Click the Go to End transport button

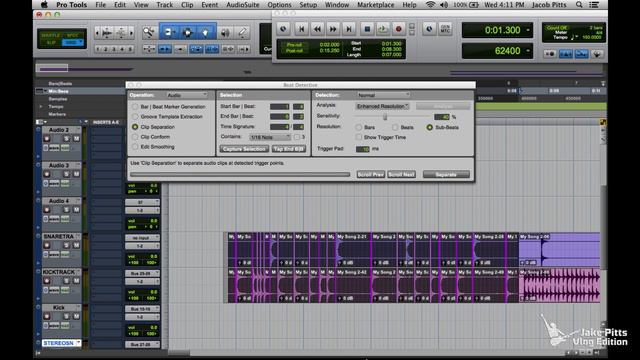[x=349, y=29]
